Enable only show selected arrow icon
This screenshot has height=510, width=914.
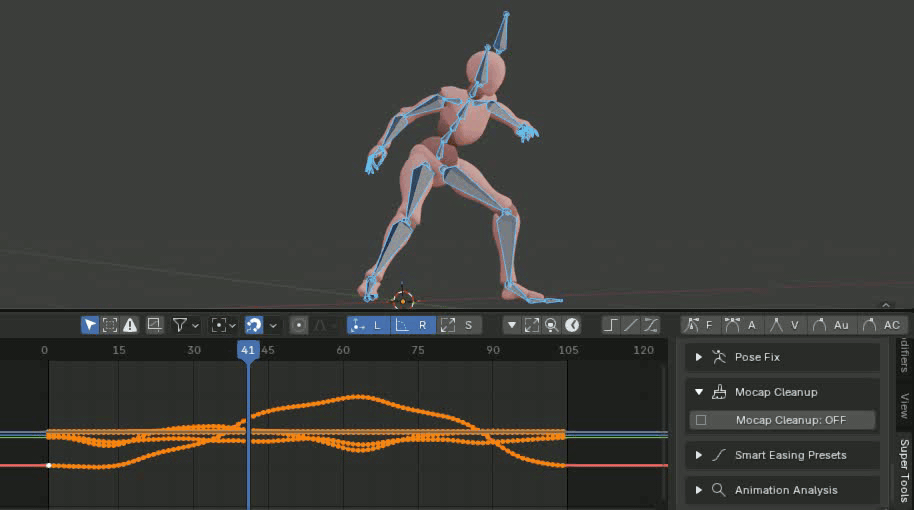[89, 325]
